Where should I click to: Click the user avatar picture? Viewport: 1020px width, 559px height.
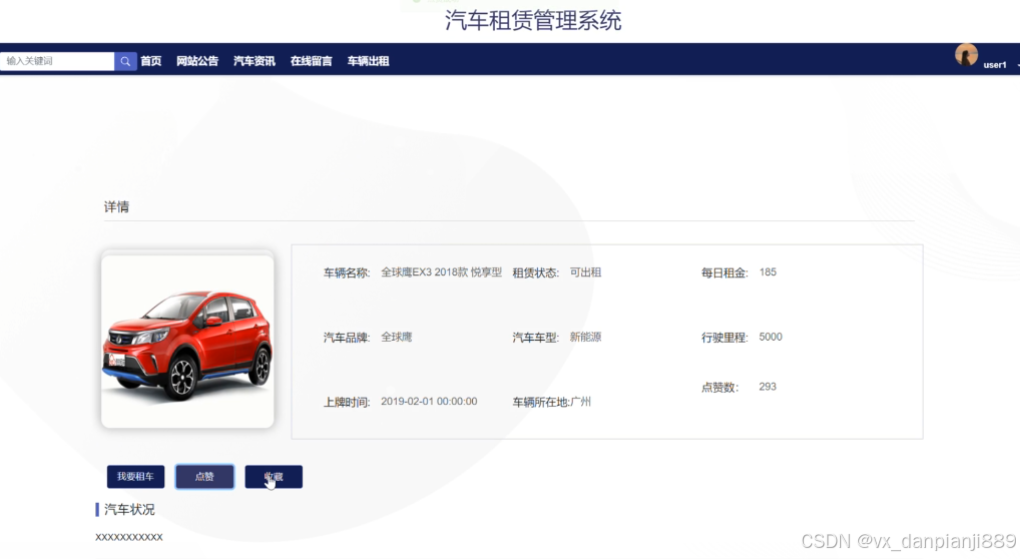point(966,55)
